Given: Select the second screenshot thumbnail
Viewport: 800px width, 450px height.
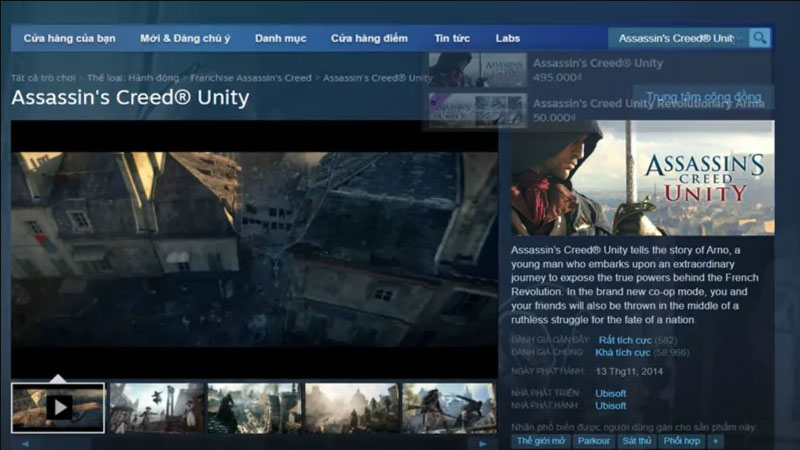Looking at the screenshot, I should (155, 407).
